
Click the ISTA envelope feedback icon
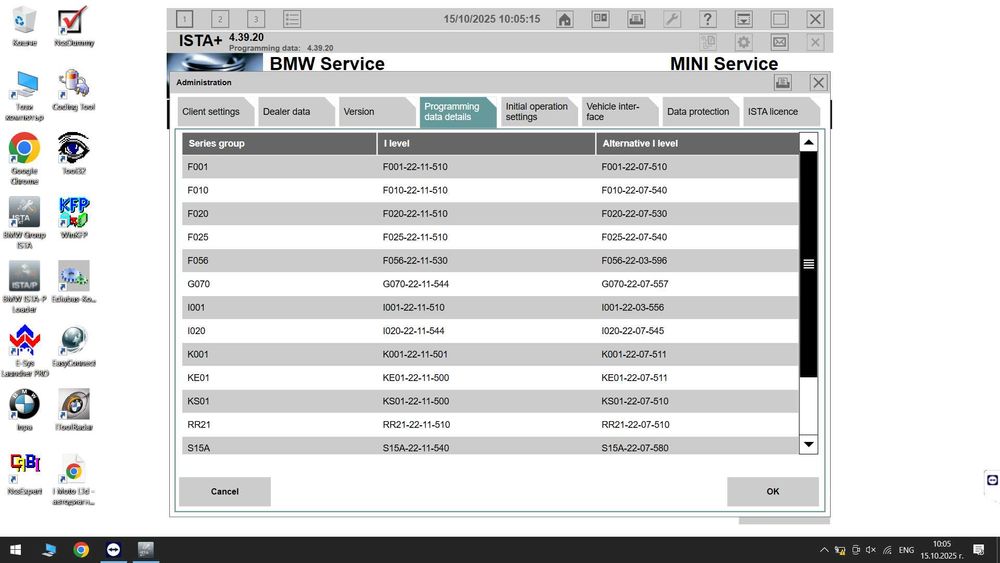(779, 43)
